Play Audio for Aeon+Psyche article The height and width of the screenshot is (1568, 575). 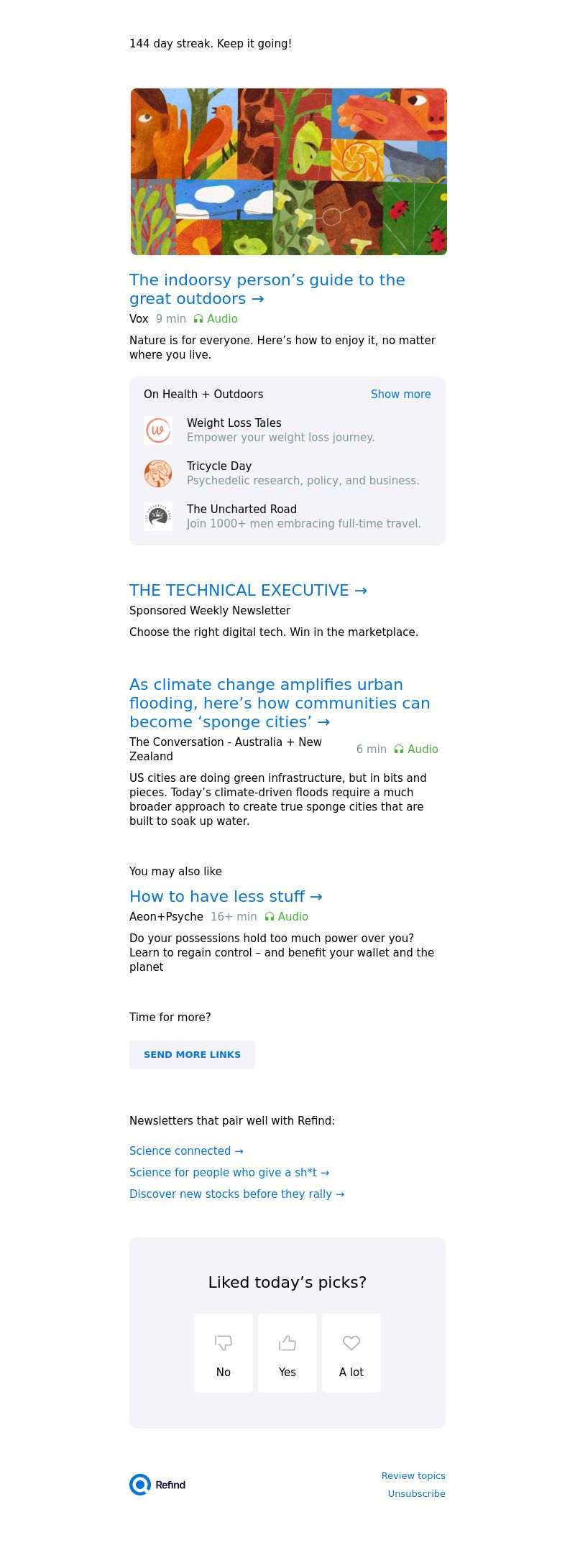[x=286, y=917]
